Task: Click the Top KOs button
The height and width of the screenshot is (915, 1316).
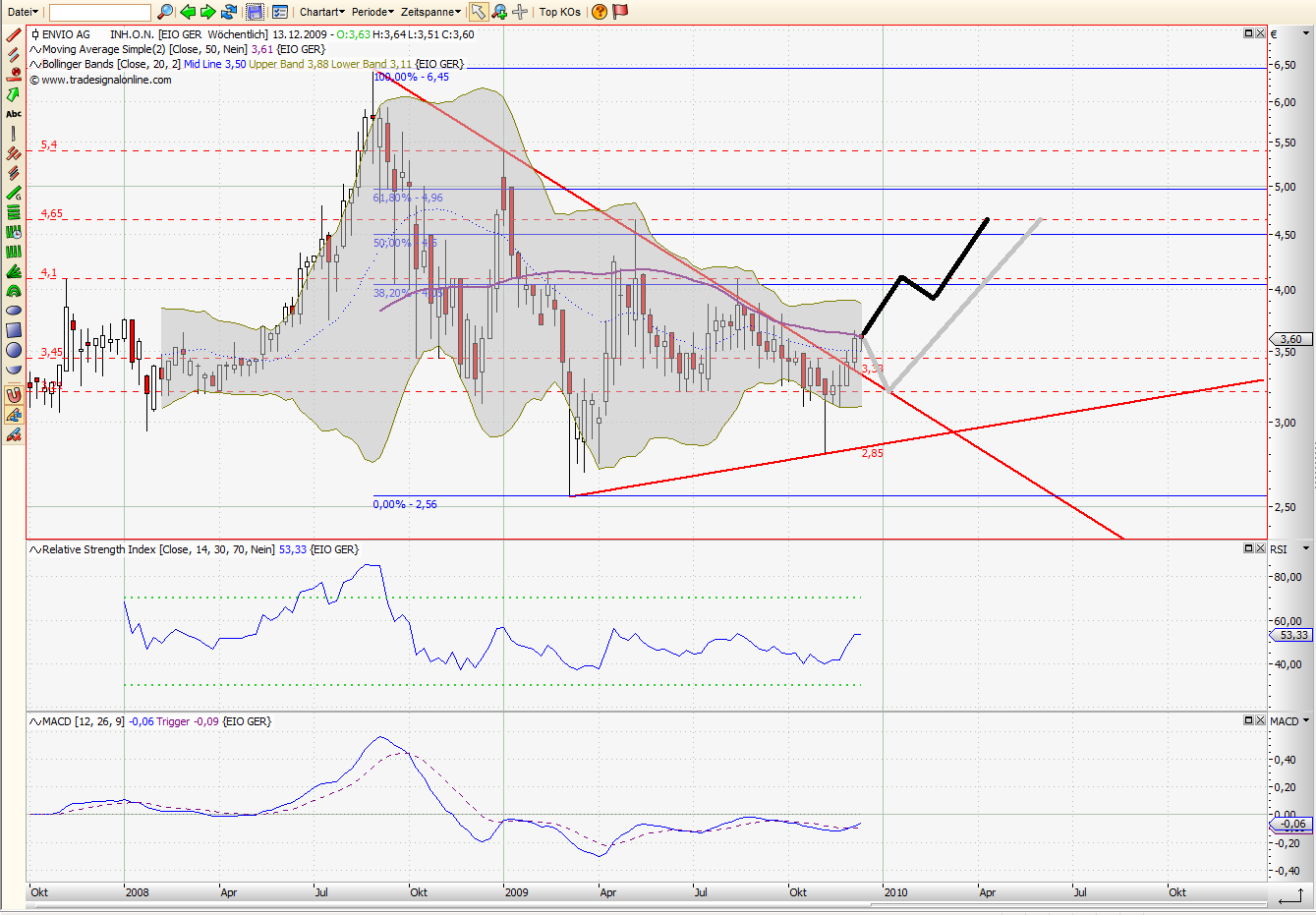Action: pyautogui.click(x=559, y=12)
